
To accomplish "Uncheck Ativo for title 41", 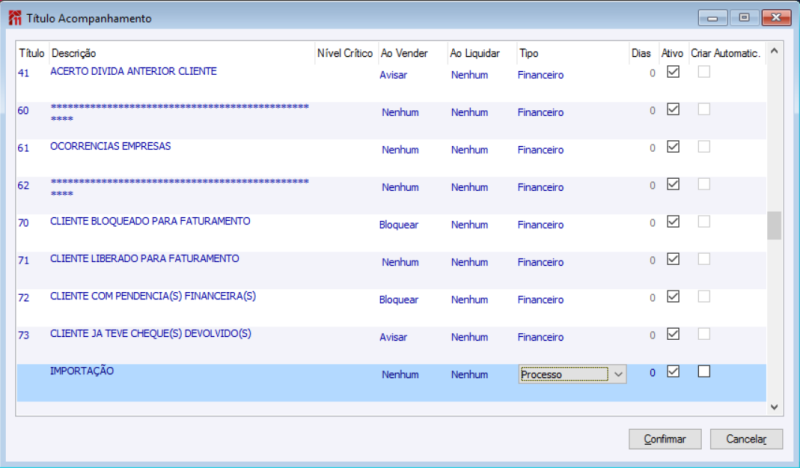I will pyautogui.click(x=673, y=72).
